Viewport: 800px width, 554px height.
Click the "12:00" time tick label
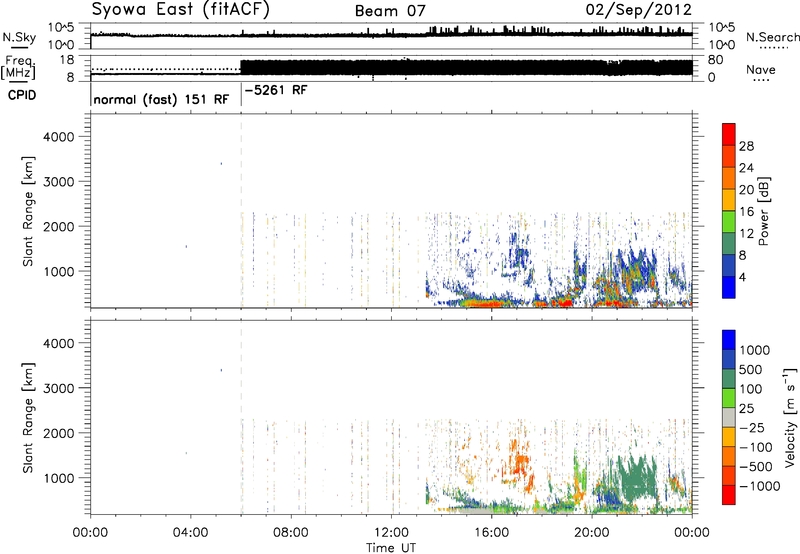(391, 533)
